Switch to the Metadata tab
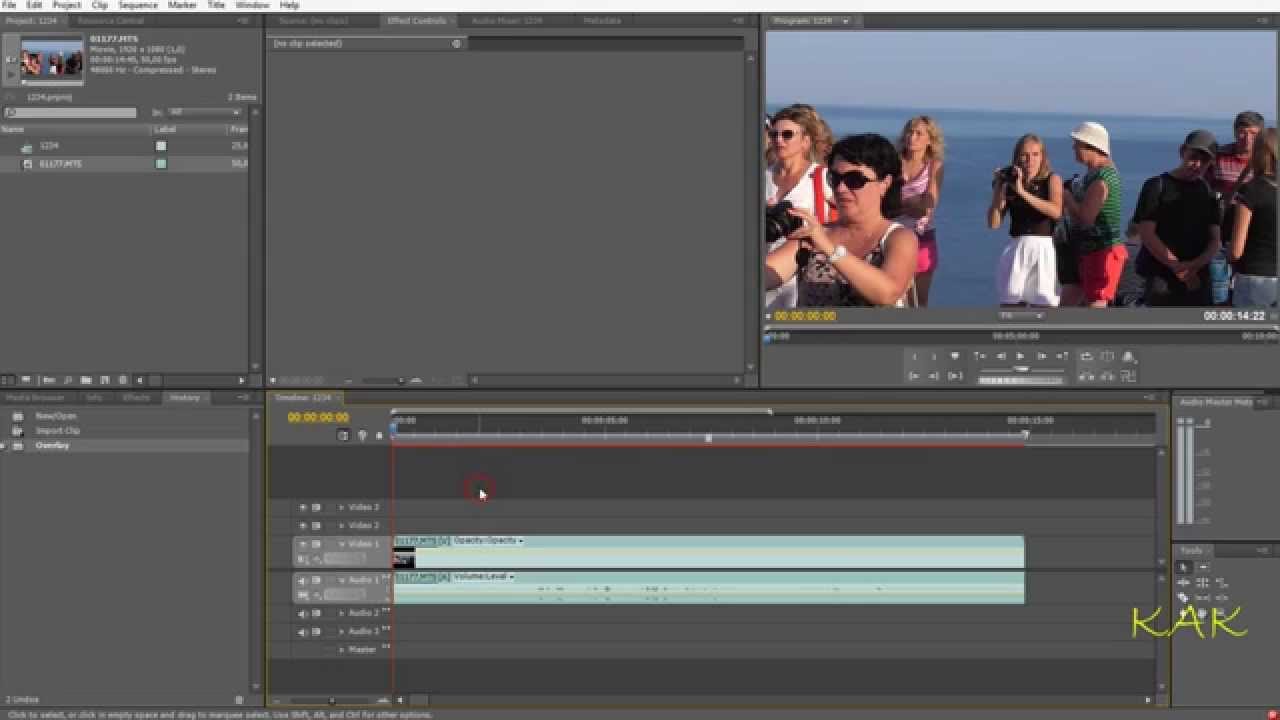 [602, 20]
